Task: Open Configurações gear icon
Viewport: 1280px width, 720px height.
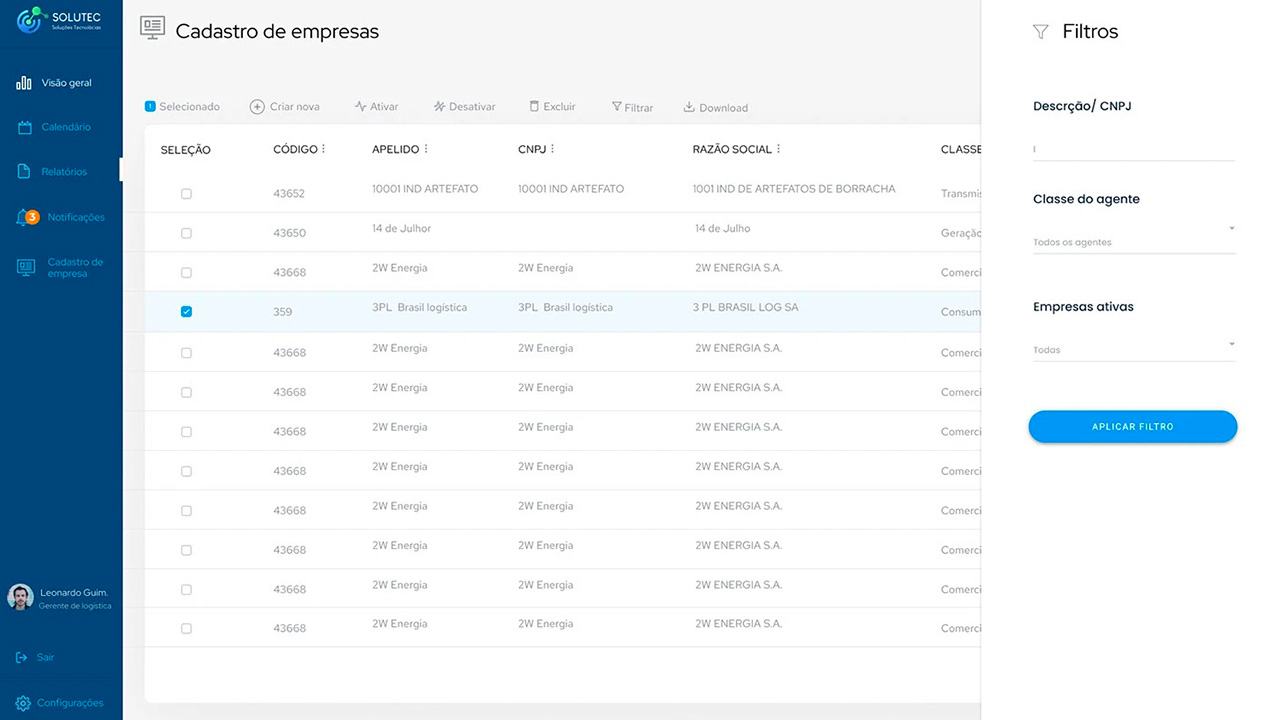Action: [23, 703]
